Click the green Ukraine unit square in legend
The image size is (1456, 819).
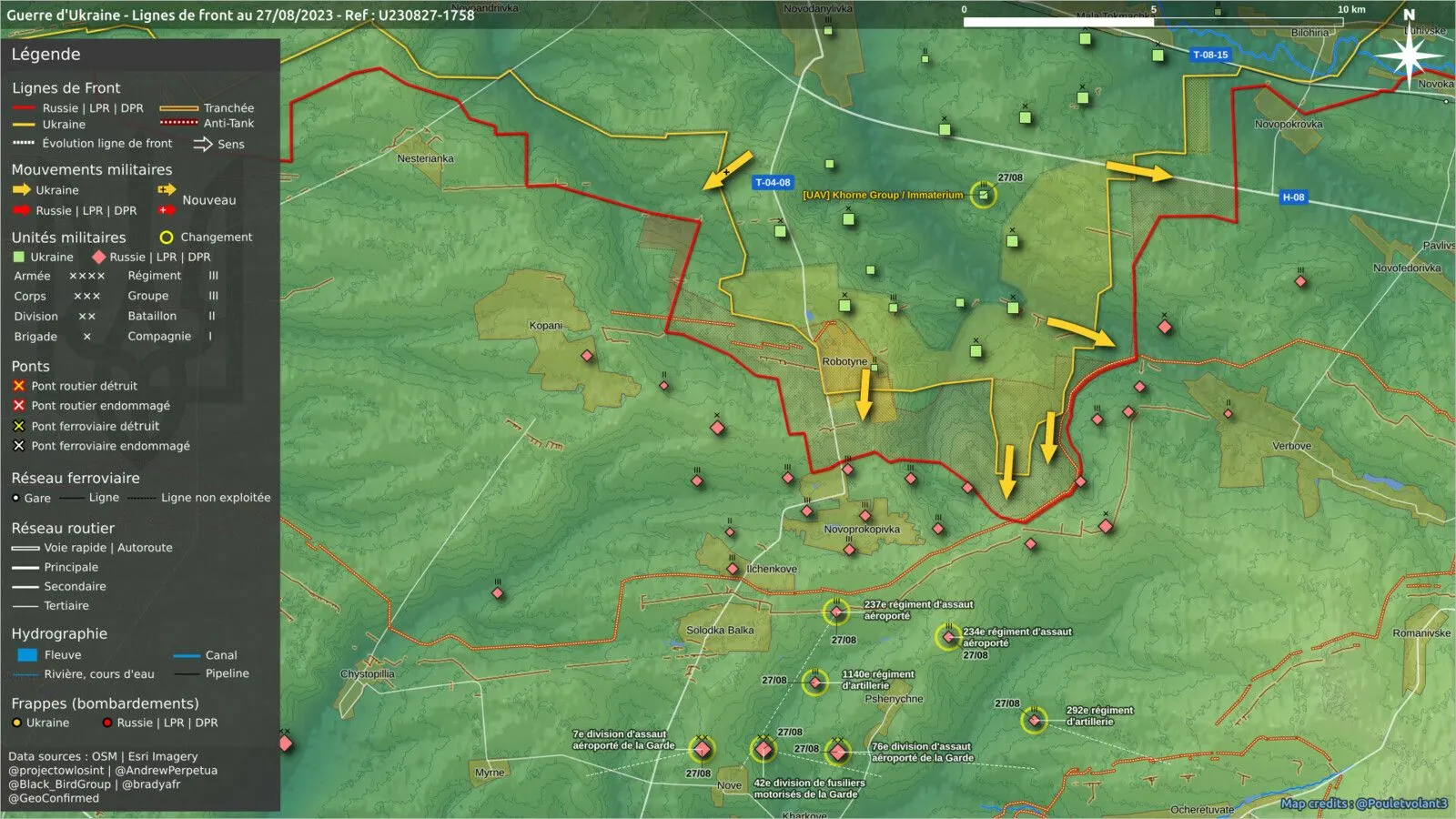pyautogui.click(x=19, y=257)
